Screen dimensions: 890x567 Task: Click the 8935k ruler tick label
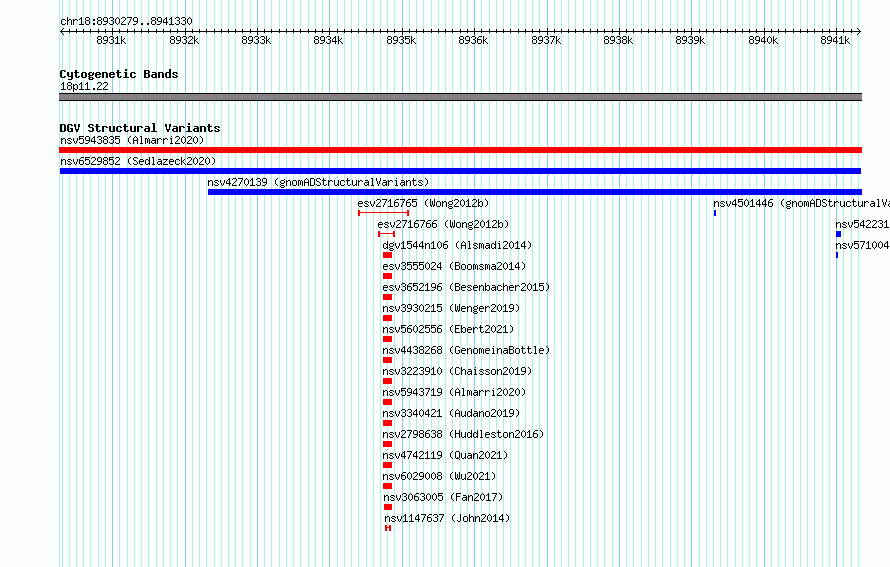coord(401,40)
